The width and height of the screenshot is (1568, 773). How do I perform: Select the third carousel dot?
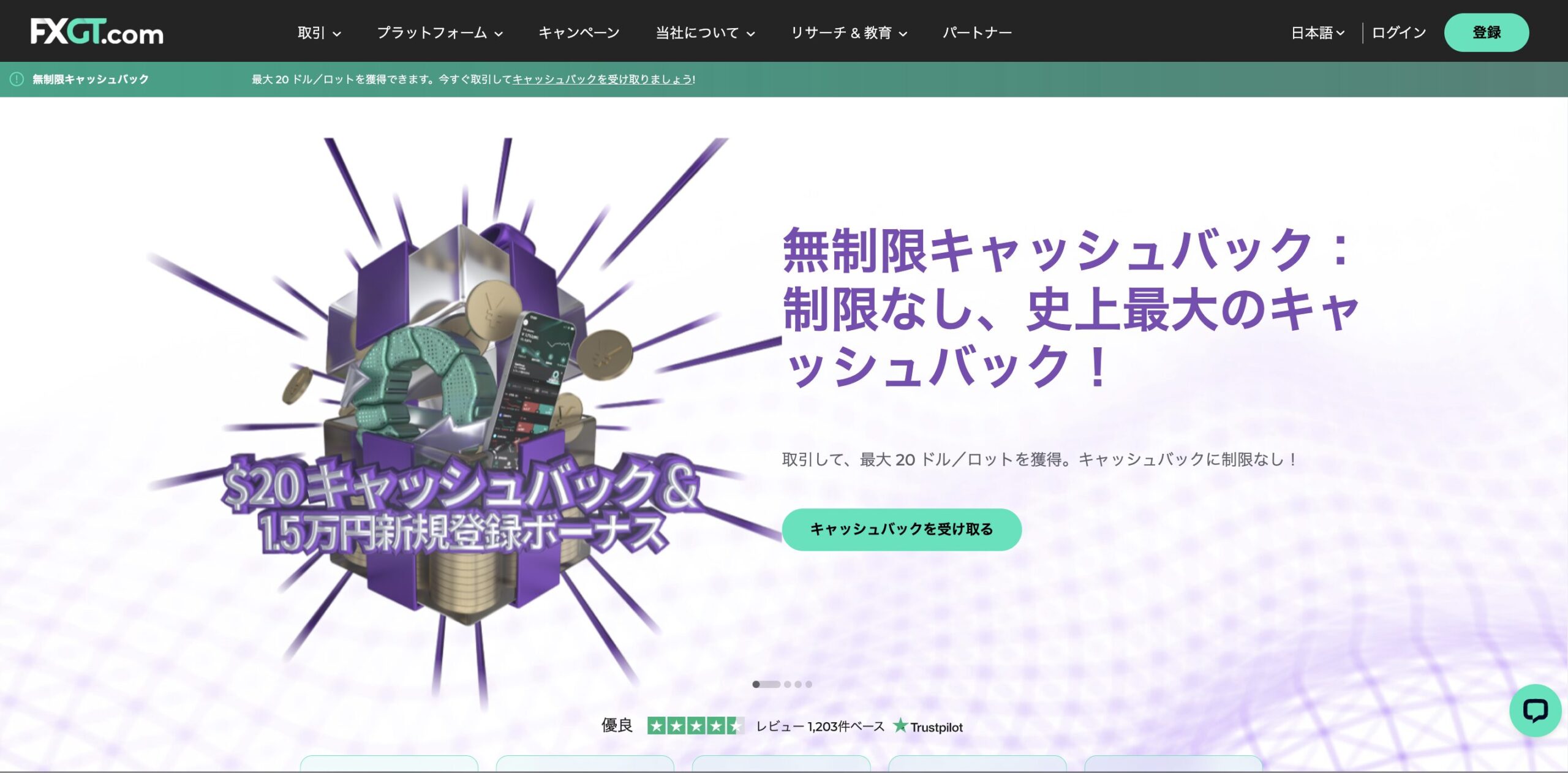(x=798, y=684)
